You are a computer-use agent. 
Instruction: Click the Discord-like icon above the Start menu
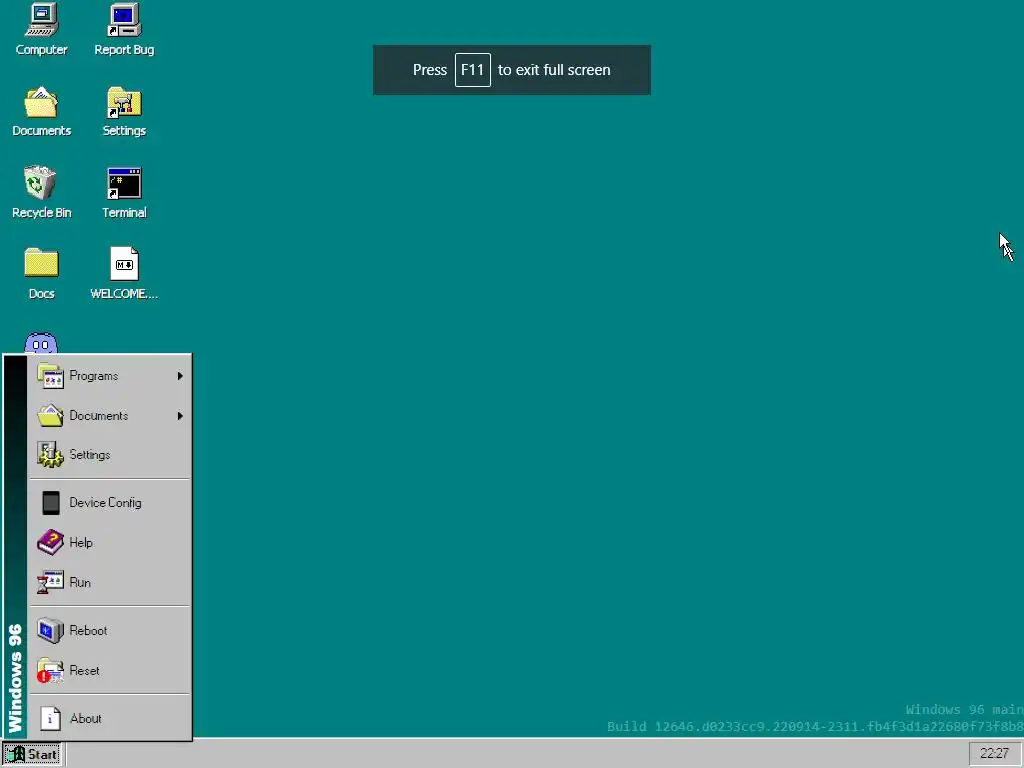pos(41,343)
